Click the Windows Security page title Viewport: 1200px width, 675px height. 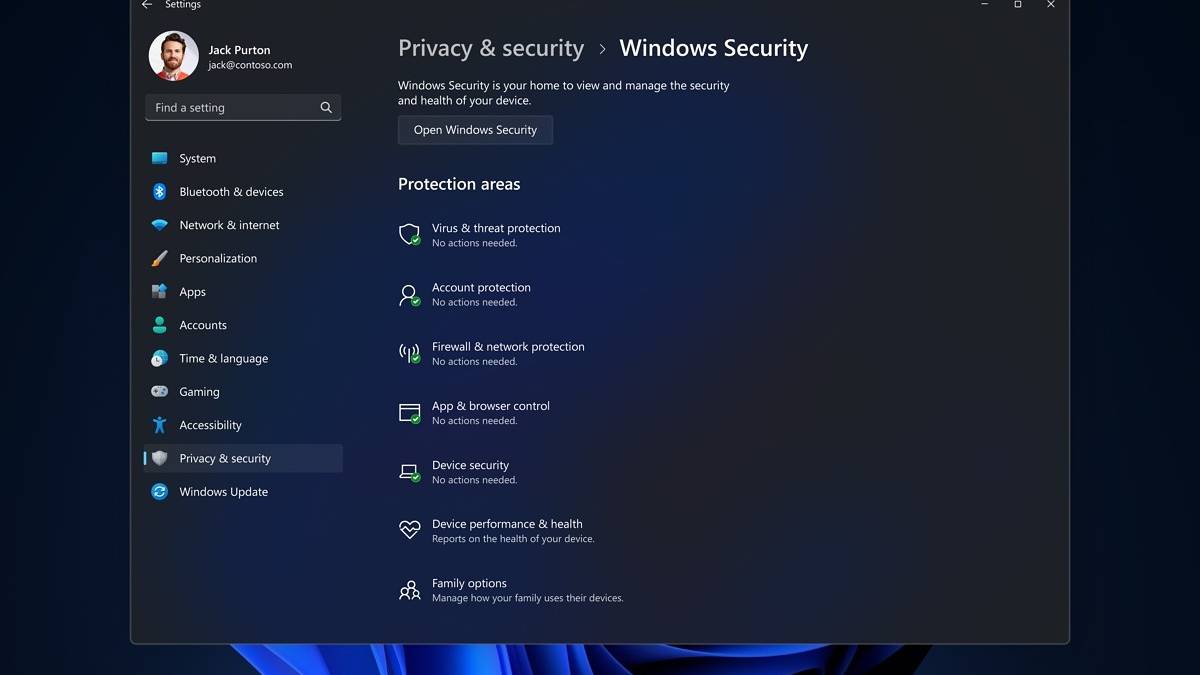[x=714, y=48]
